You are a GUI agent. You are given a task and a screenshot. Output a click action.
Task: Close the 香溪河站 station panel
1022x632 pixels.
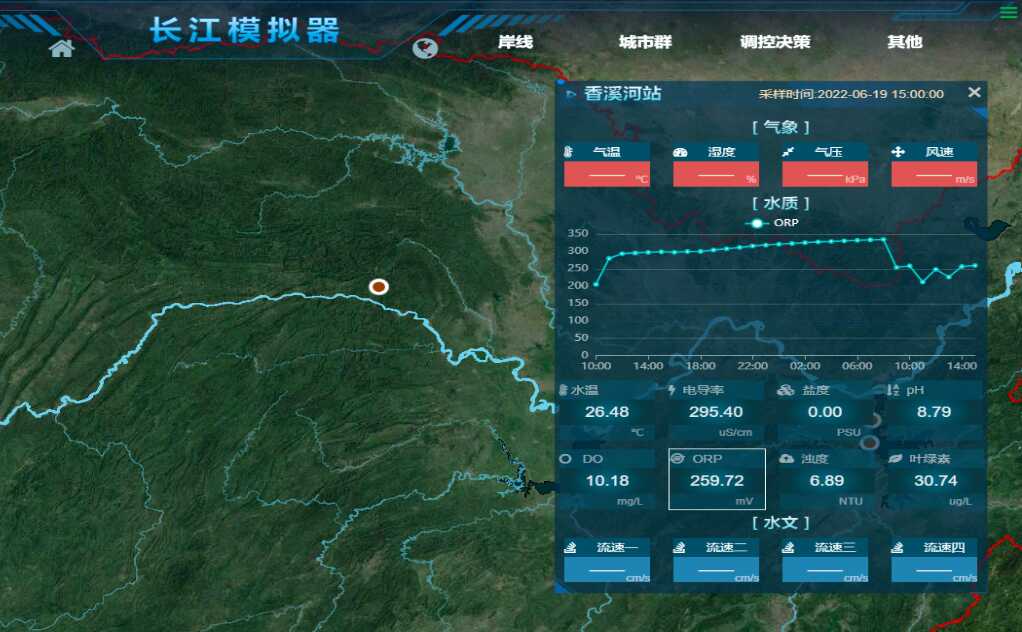[974, 92]
